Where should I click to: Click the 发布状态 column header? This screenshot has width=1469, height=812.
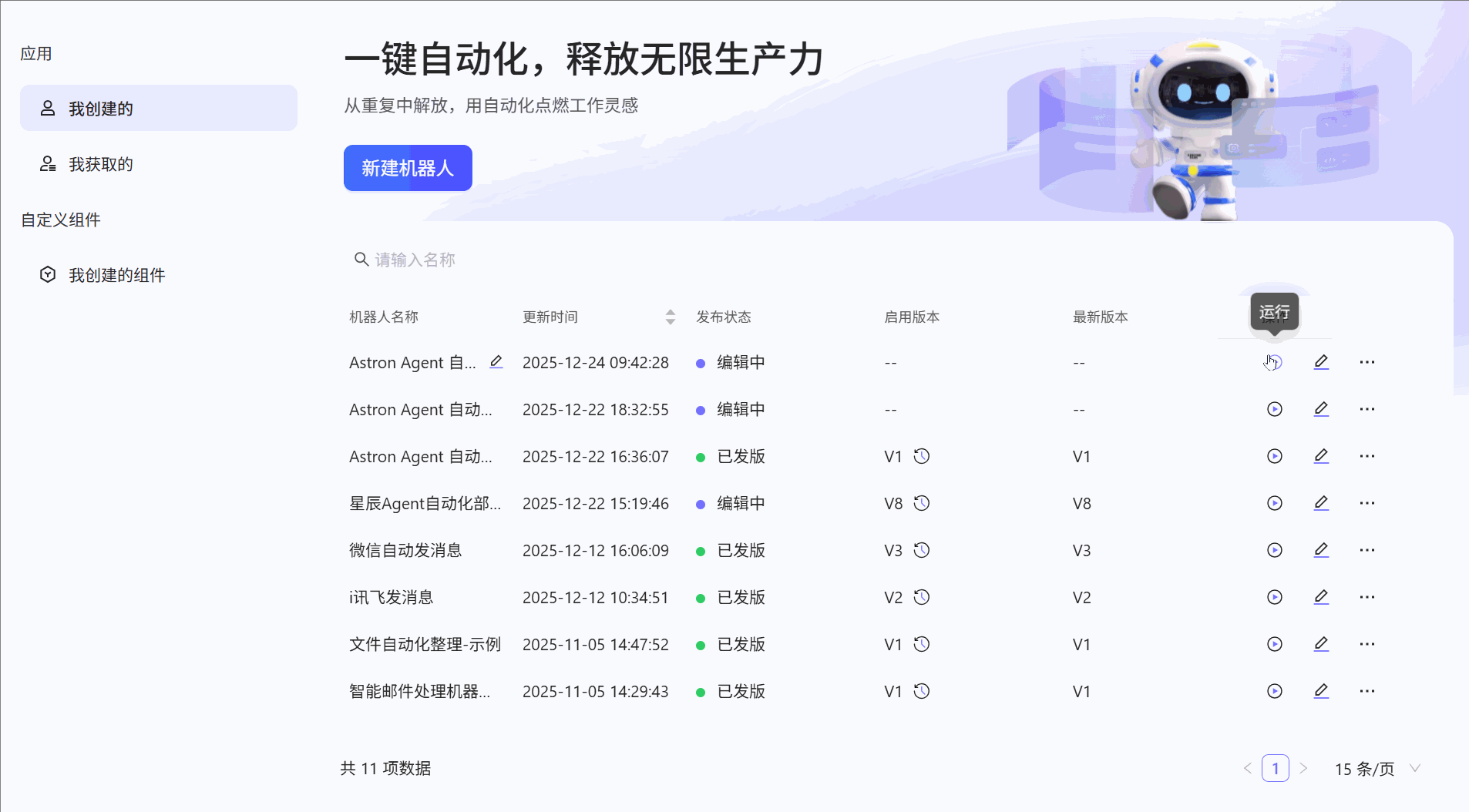click(x=724, y=317)
